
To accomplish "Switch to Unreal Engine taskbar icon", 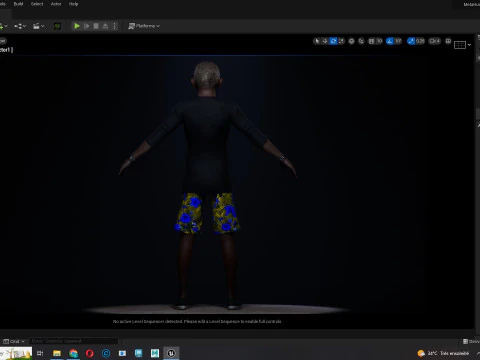I will tap(171, 353).
